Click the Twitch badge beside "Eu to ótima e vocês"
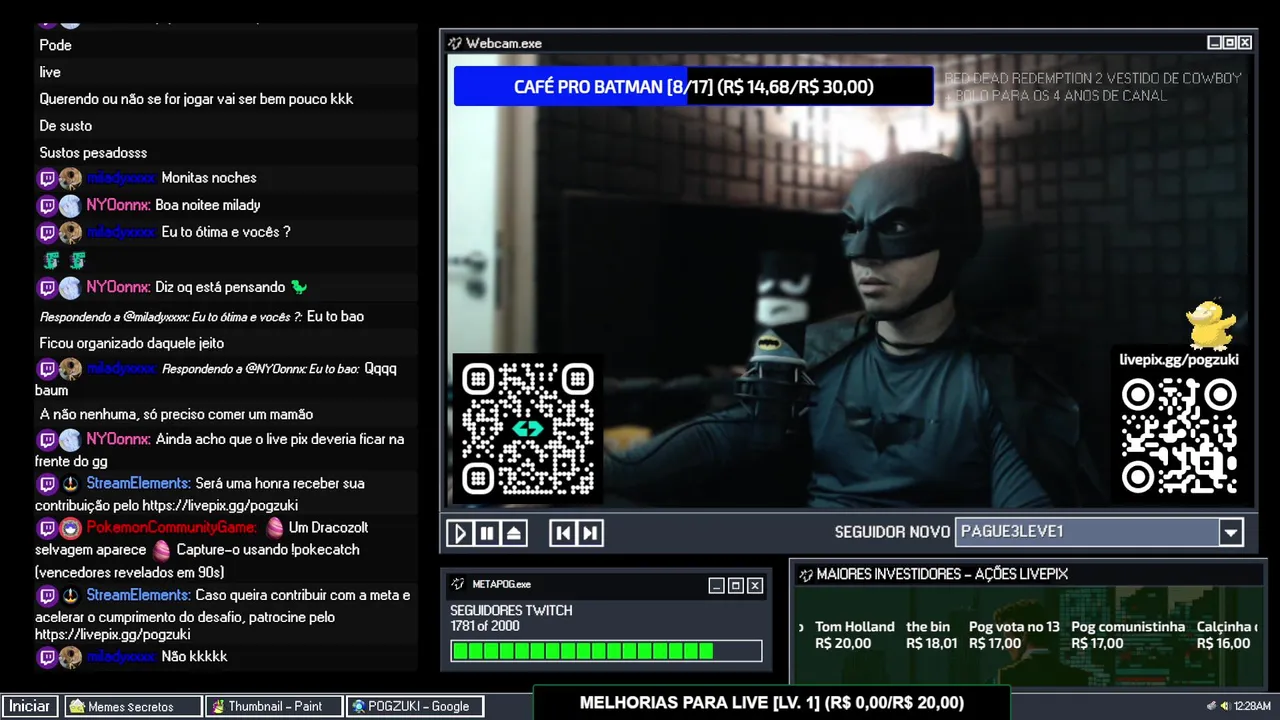The height and width of the screenshot is (720, 1280). [x=47, y=233]
